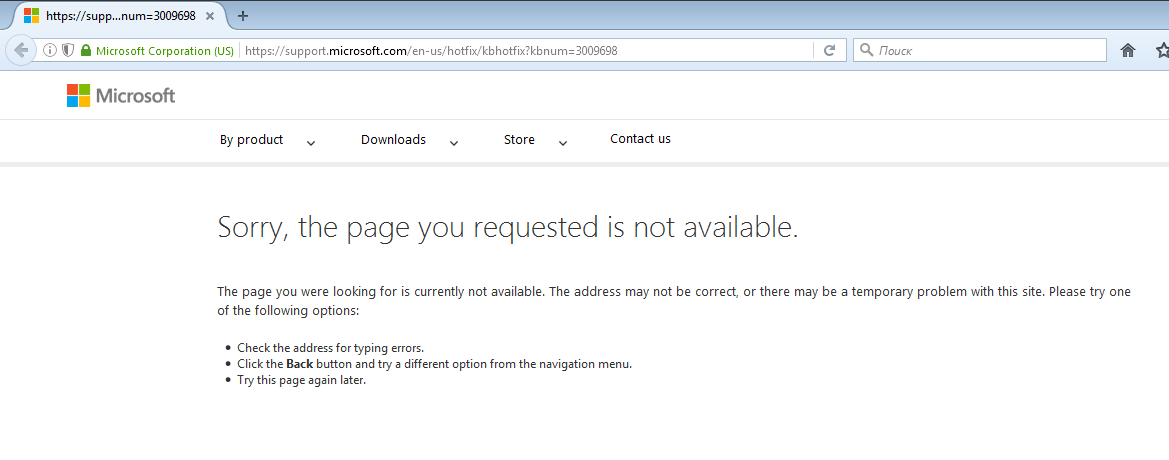
Task: Click green padlock security icon
Action: [x=86, y=51]
